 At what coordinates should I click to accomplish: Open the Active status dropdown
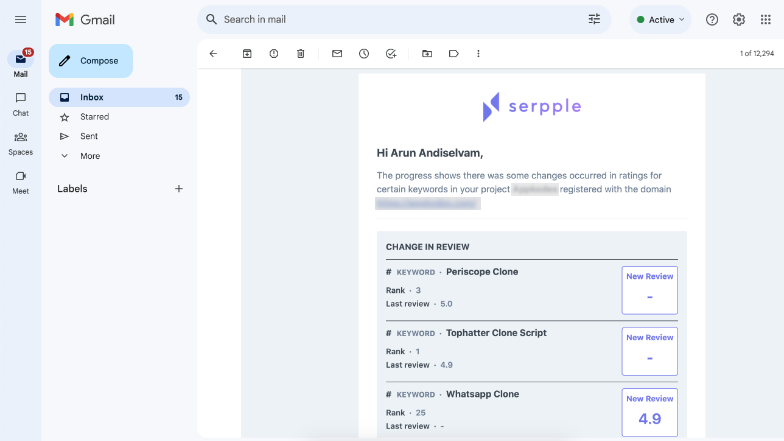coord(660,20)
